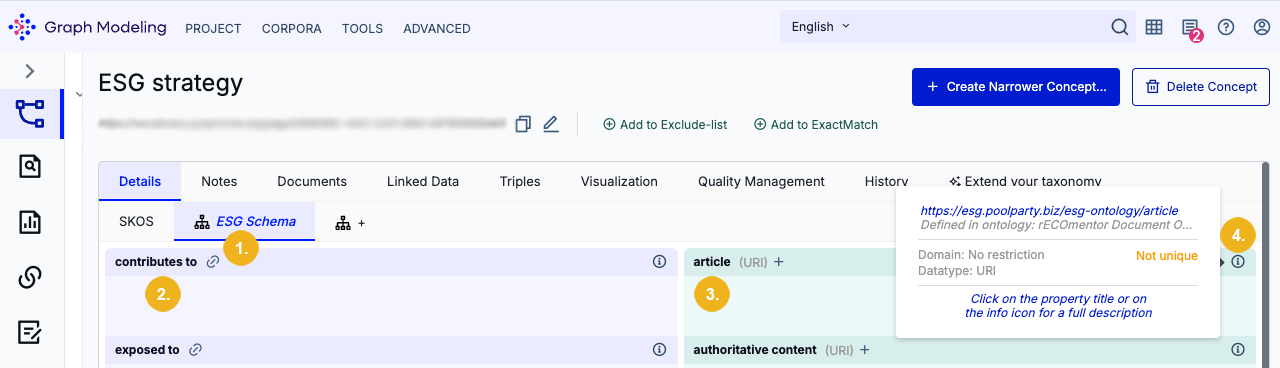Open the edit list sidebar icon

[31, 333]
